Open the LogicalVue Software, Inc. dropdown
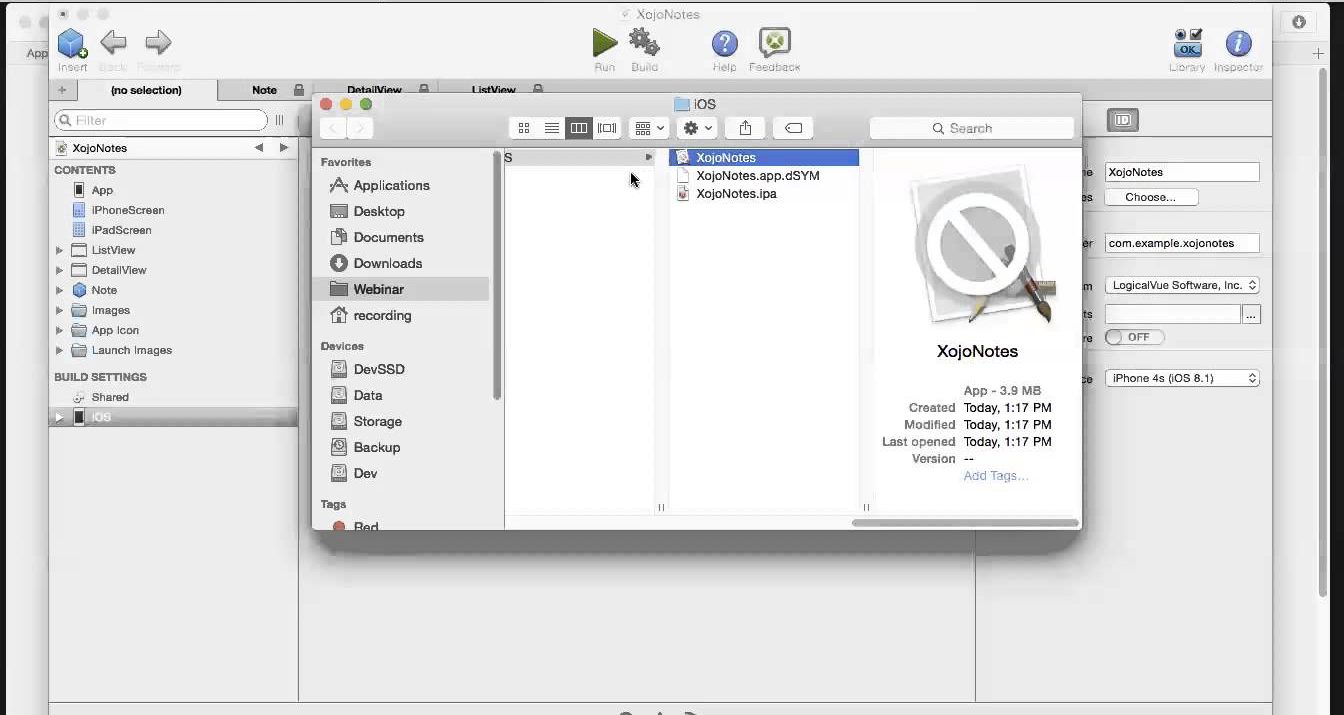The height and width of the screenshot is (715, 1344). 1181,285
